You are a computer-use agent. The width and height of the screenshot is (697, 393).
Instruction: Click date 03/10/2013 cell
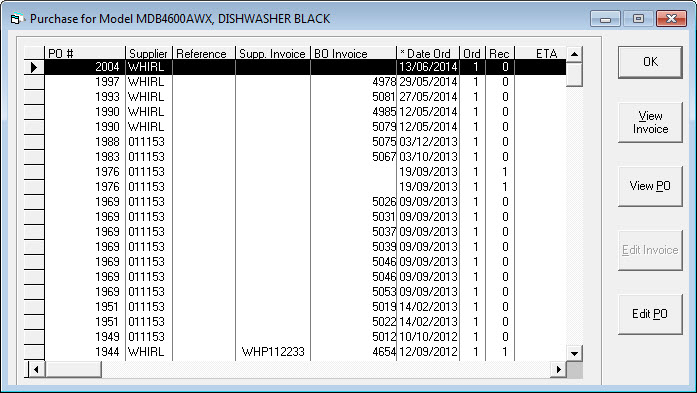(428, 157)
